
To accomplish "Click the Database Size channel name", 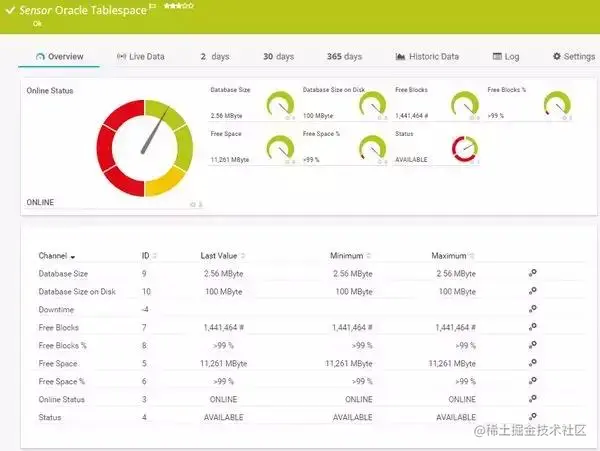I will coord(63,274).
